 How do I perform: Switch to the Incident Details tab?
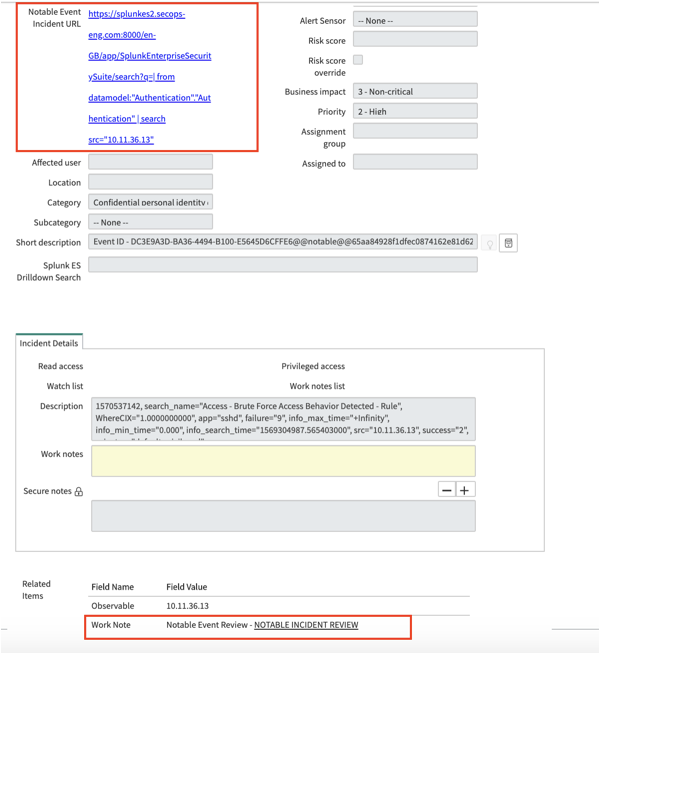coord(49,343)
